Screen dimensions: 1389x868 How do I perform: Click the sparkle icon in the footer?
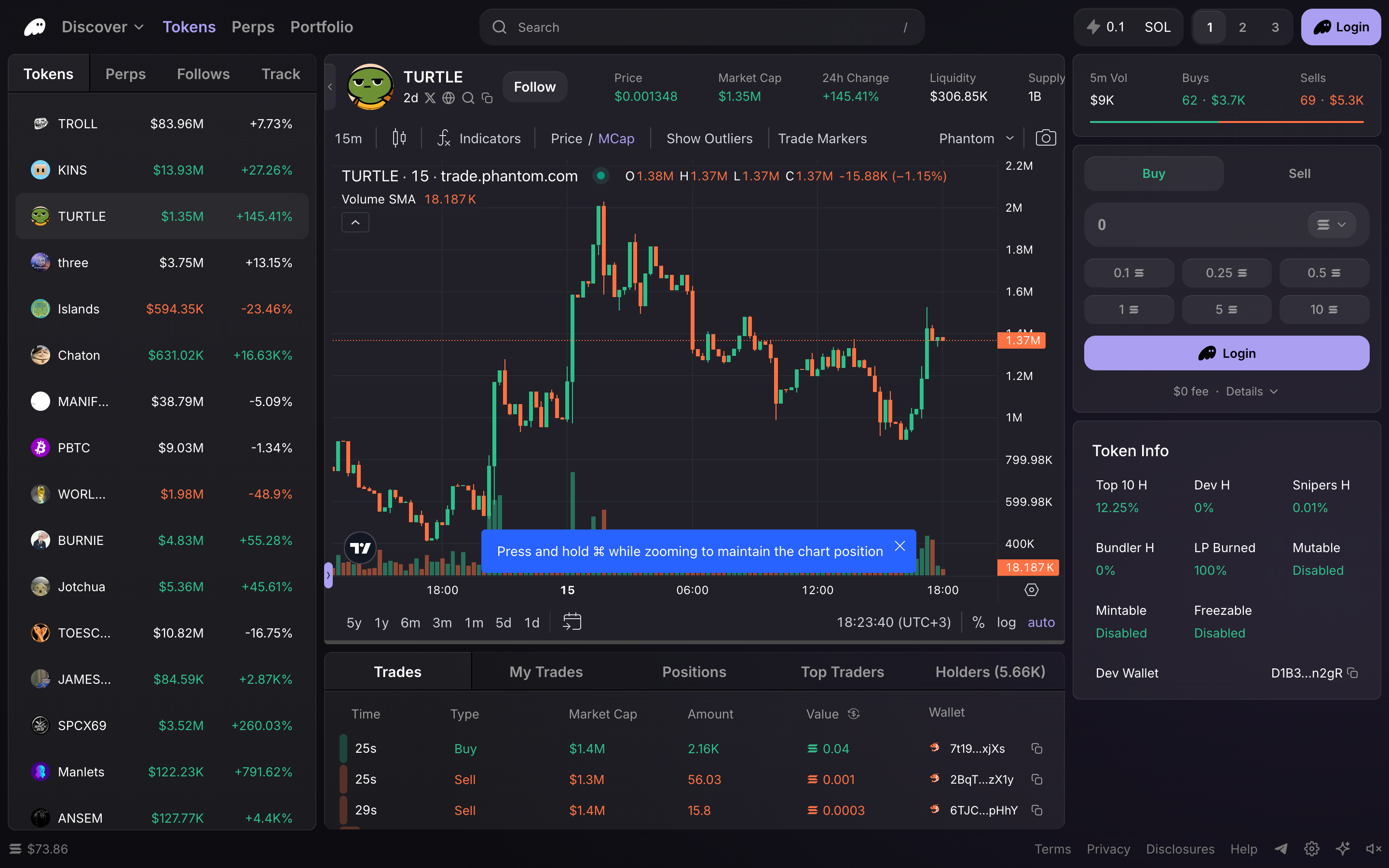(x=1343, y=849)
